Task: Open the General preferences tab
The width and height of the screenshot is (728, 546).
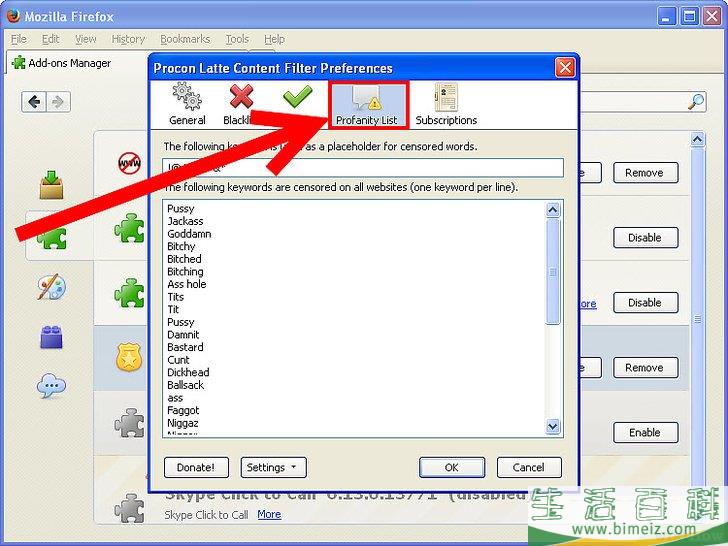Action: 187,104
